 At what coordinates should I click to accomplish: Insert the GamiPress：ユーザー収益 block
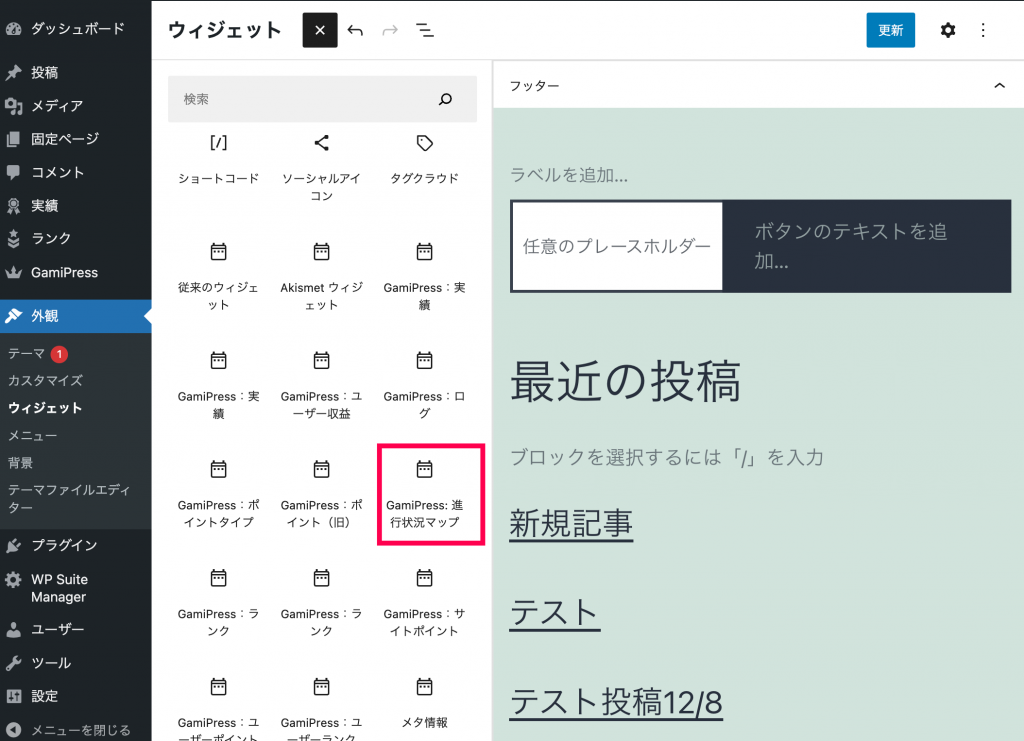(x=321, y=386)
